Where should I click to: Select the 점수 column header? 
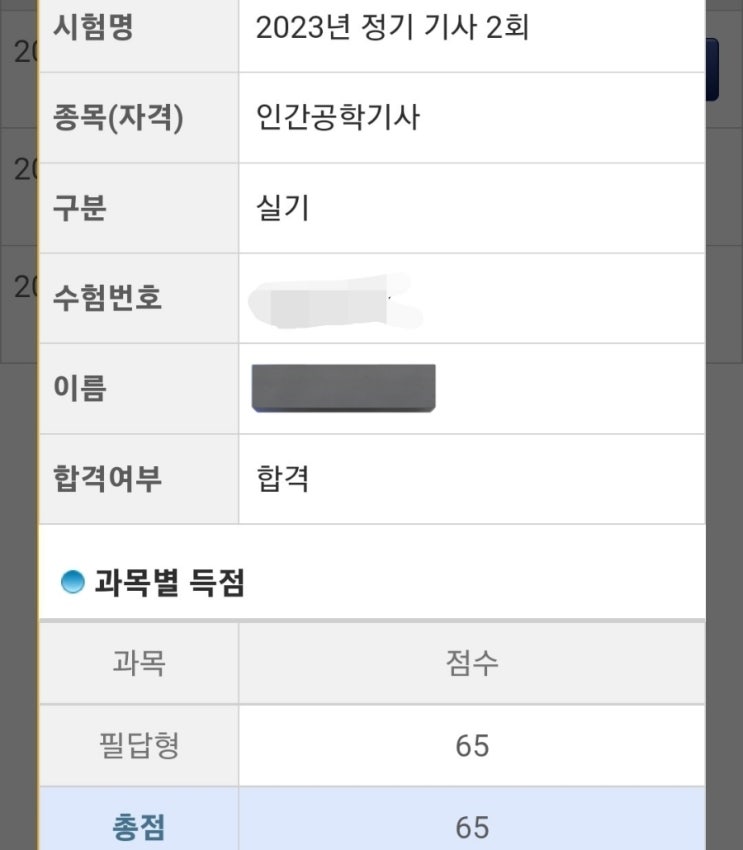[471, 663]
